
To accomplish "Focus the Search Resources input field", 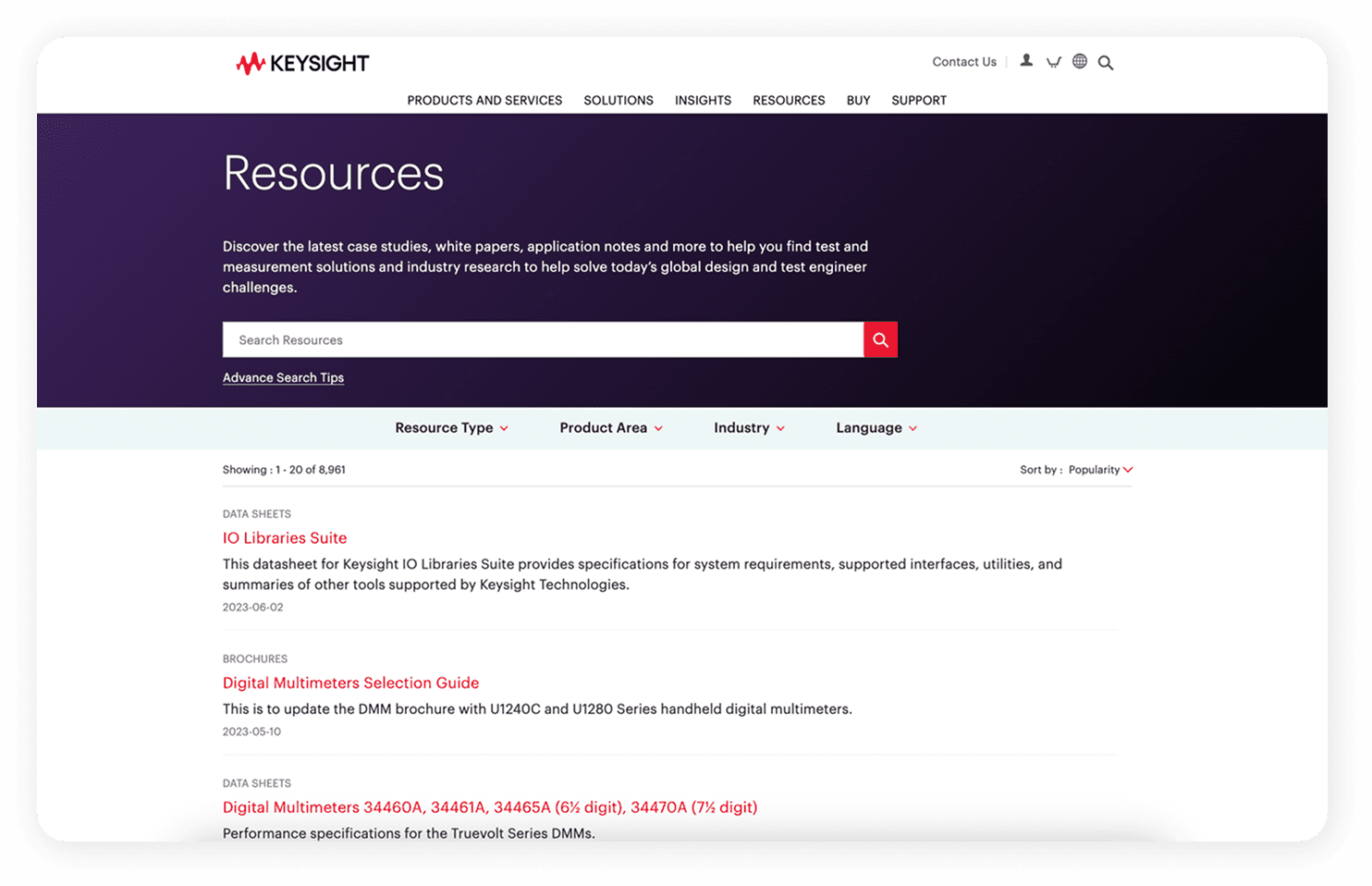I will (x=543, y=339).
